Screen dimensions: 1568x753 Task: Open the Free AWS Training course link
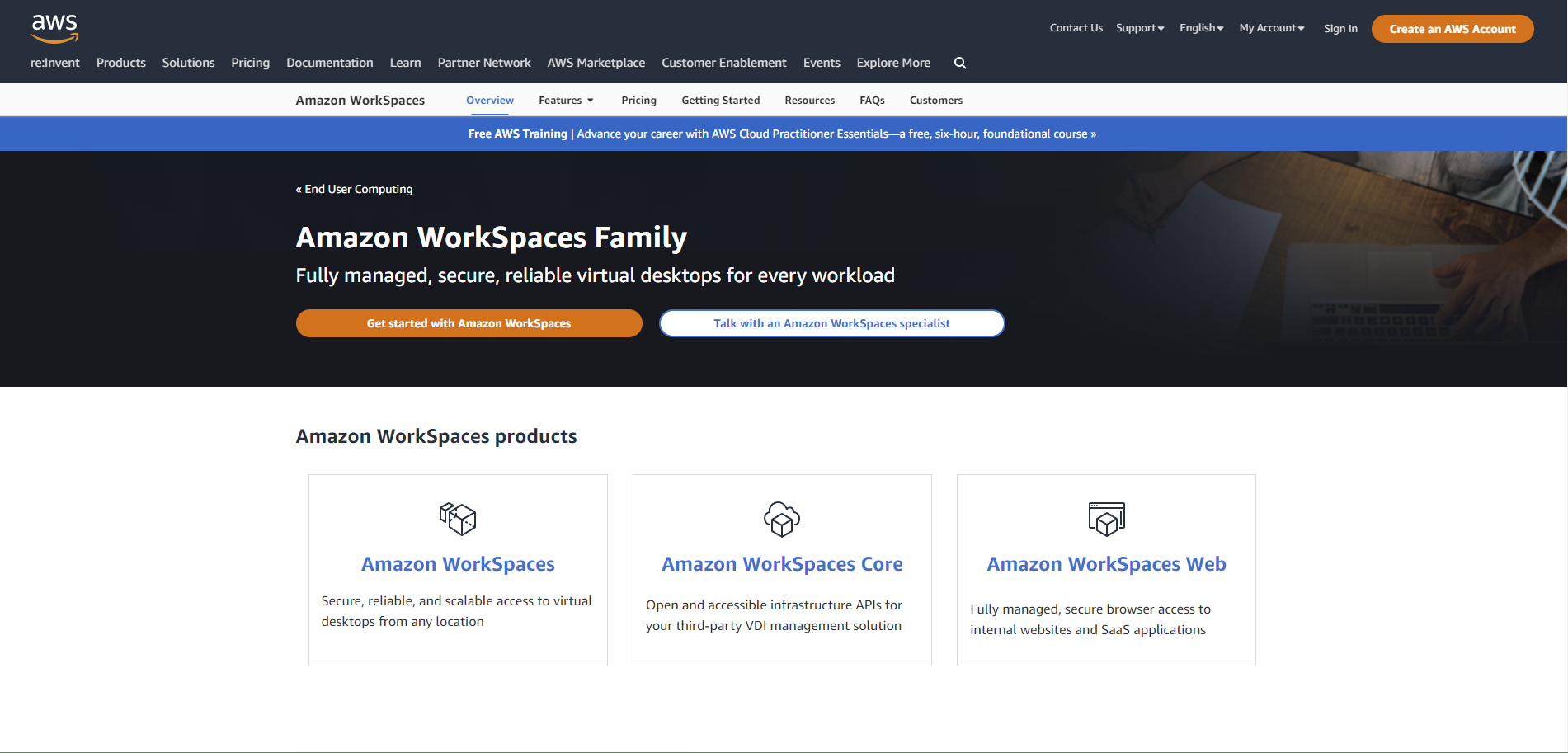pyautogui.click(x=782, y=134)
